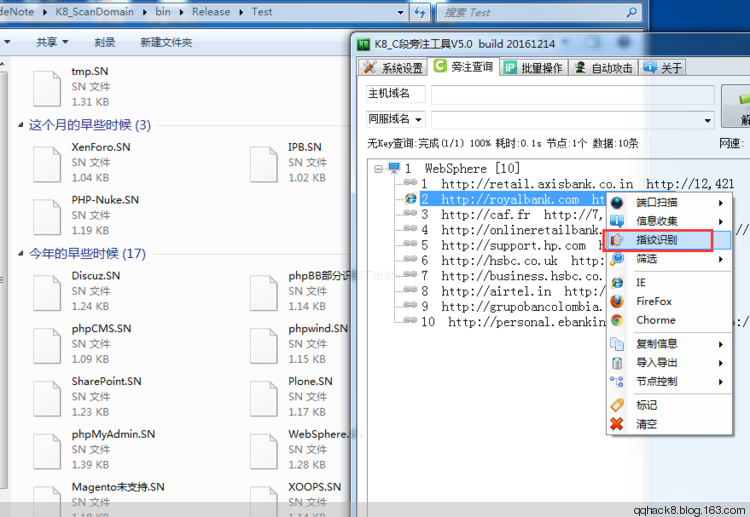Click the Release breadcrumb in address bar
This screenshot has width=750, height=517.
tap(211, 12)
